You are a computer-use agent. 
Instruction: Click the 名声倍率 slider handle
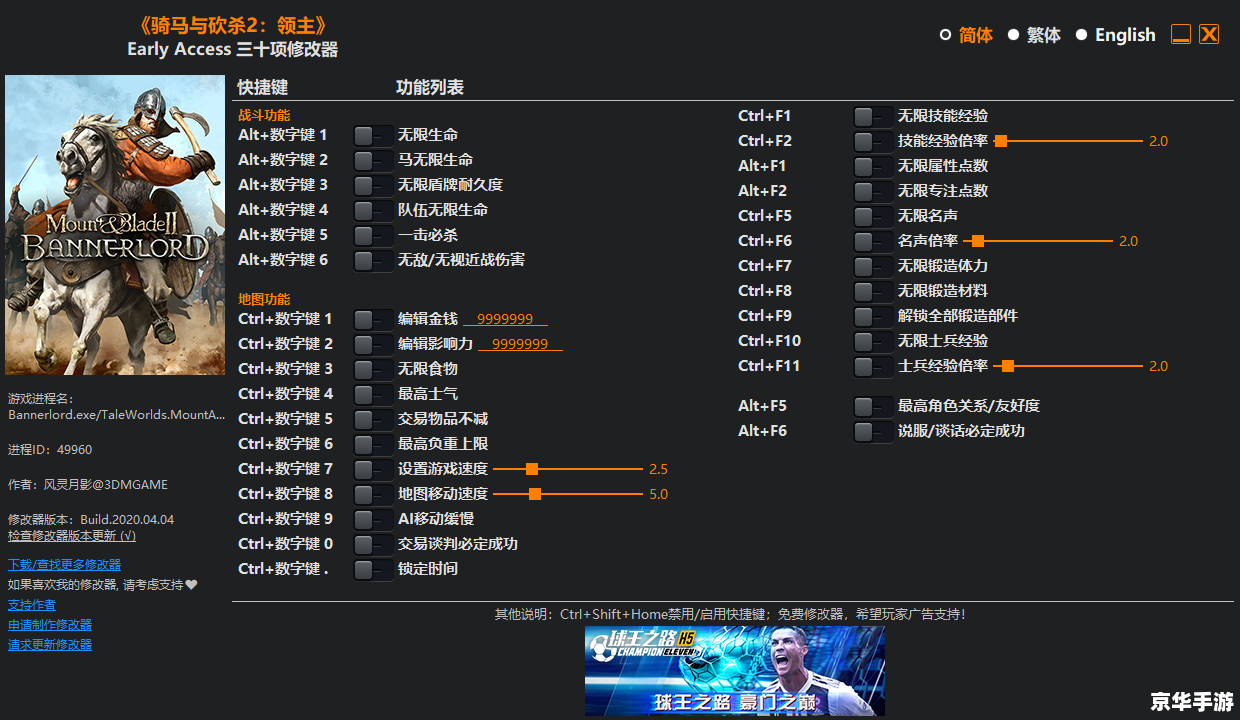tap(978, 241)
